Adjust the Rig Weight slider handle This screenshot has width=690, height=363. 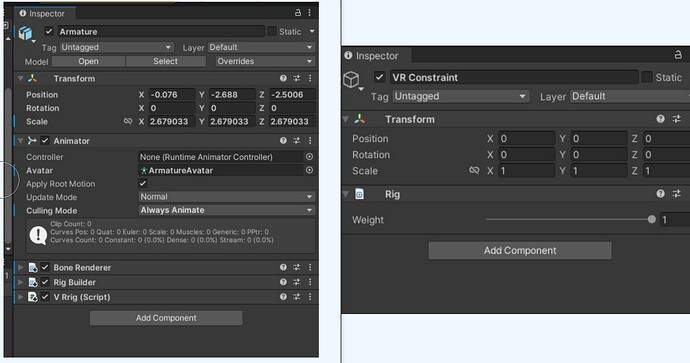click(652, 219)
